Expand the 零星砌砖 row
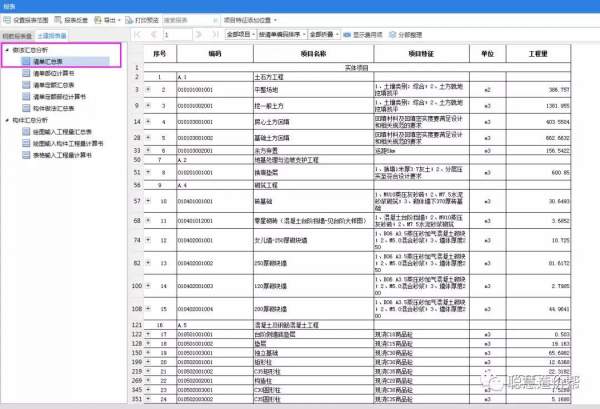The image size is (600, 409). (x=148, y=221)
